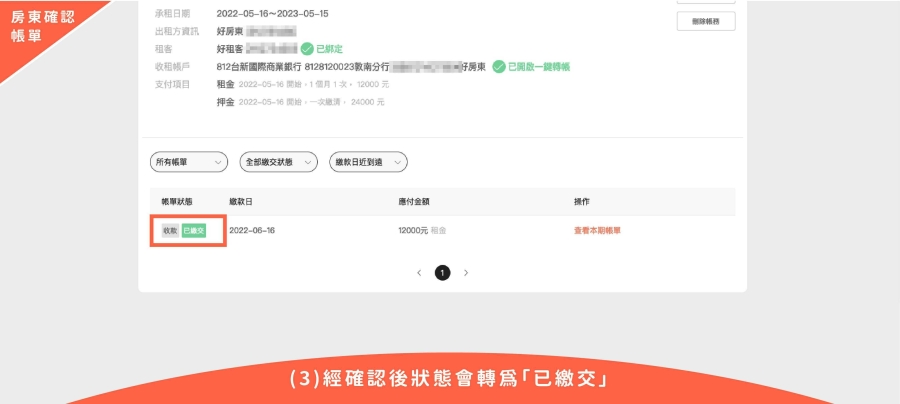Select page 1 in pagination

(443, 273)
